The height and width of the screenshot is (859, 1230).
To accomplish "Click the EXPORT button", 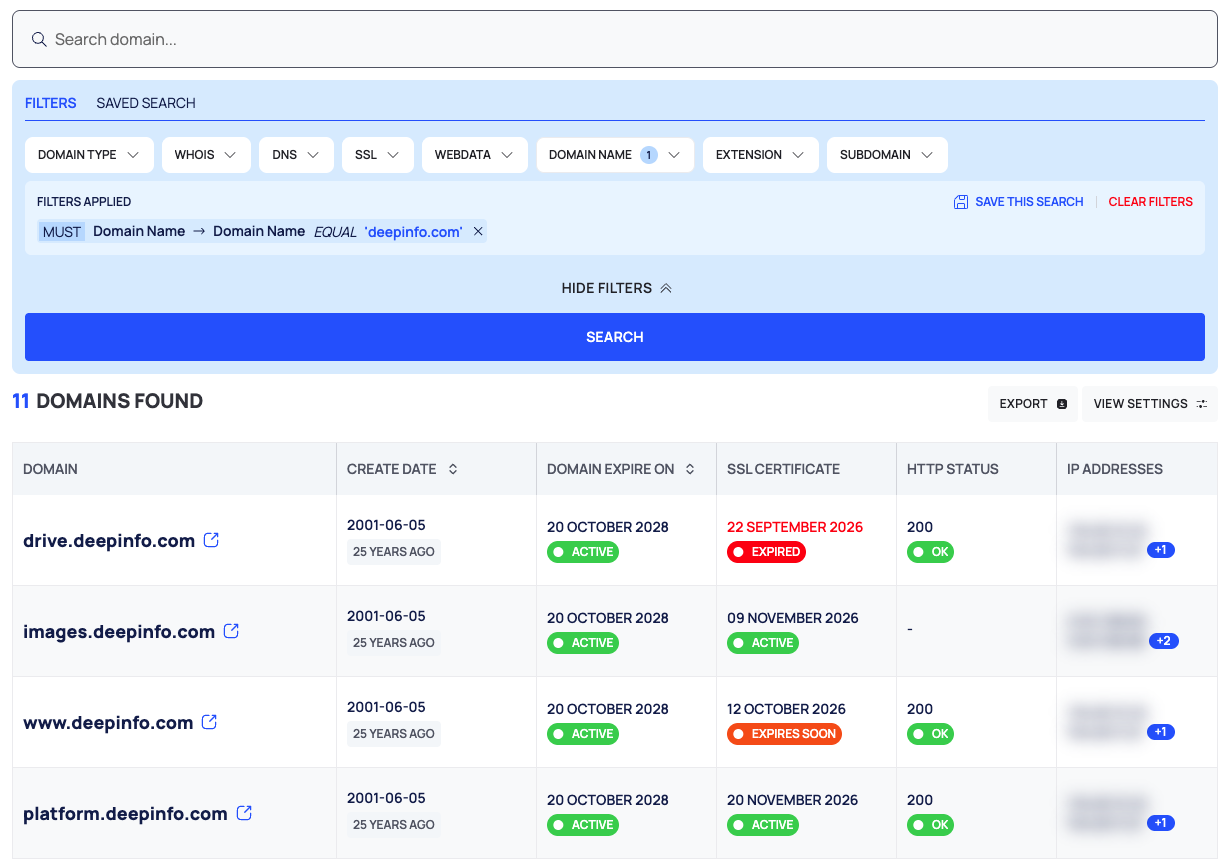I will point(1033,404).
